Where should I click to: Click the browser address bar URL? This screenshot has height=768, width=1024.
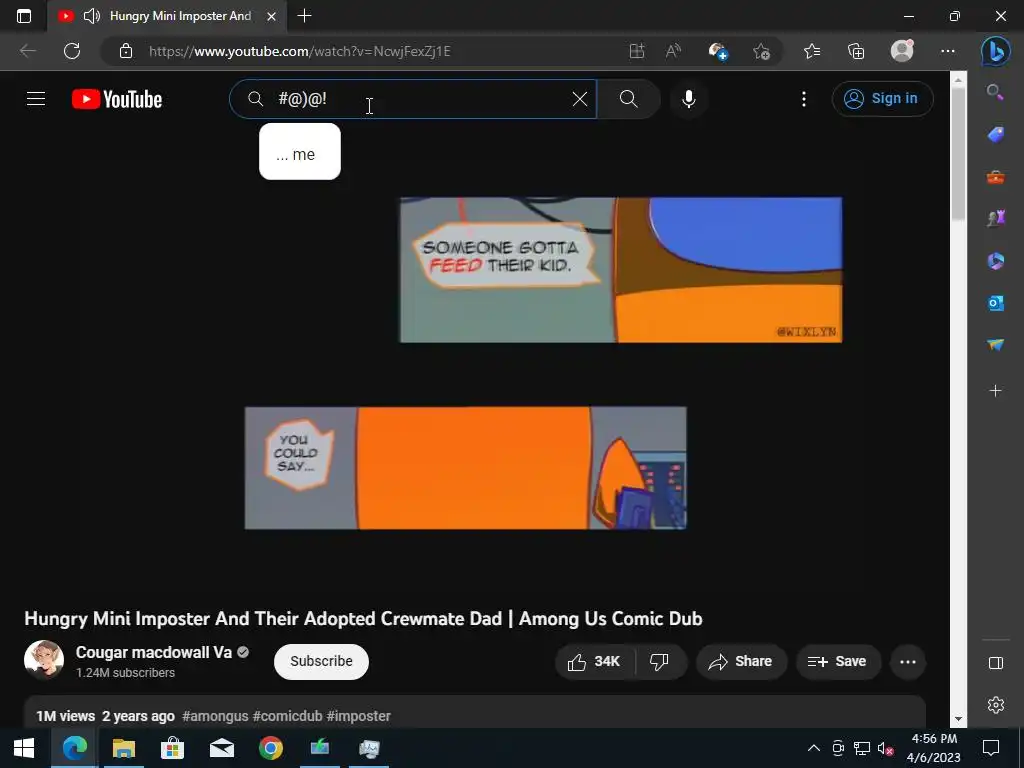[x=300, y=51]
